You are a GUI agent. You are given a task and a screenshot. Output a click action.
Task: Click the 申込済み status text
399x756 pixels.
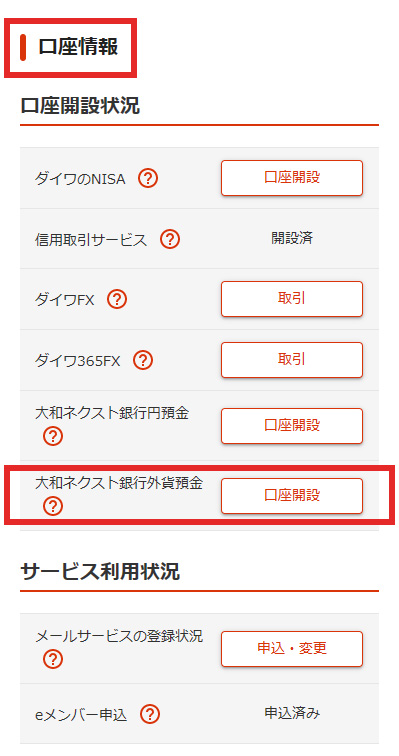point(292,713)
